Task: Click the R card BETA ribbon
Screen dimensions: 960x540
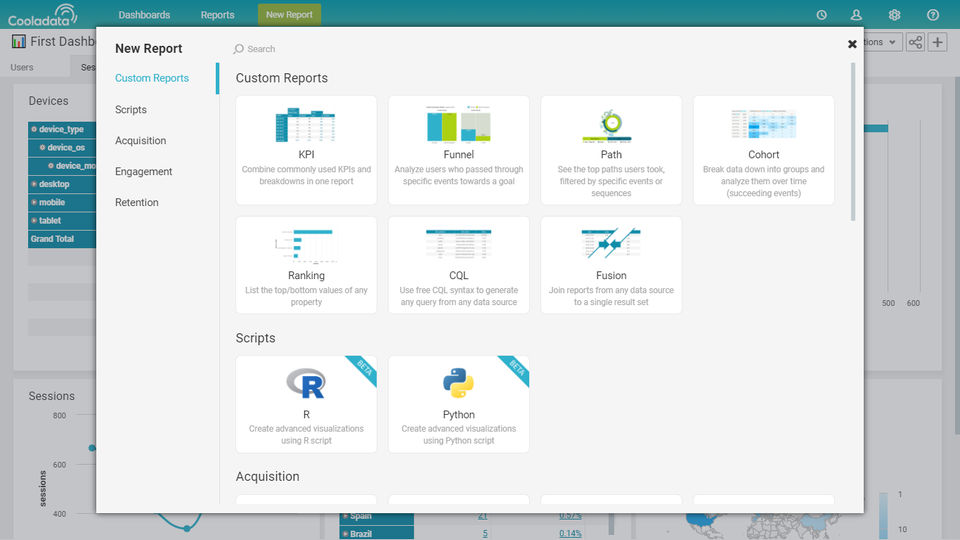Action: point(364,369)
